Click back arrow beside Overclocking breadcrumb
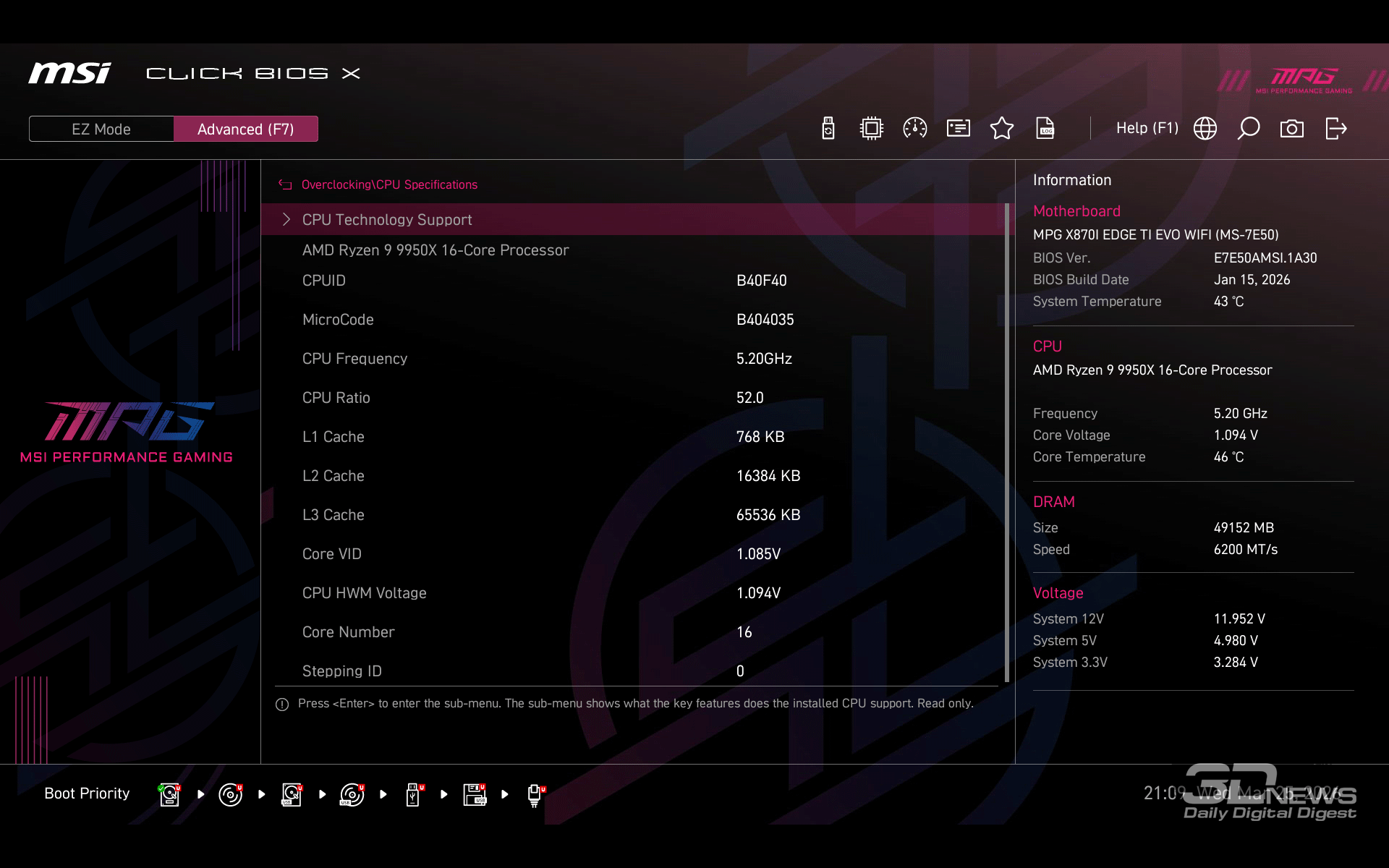 [285, 184]
